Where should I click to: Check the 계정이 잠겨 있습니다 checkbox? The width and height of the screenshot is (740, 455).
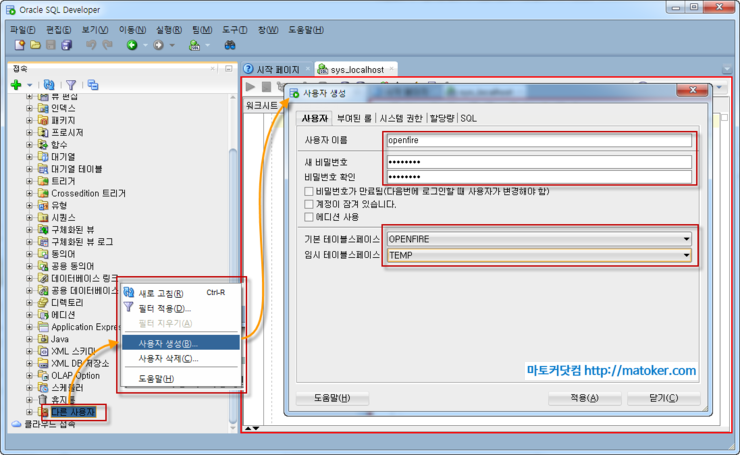click(309, 204)
